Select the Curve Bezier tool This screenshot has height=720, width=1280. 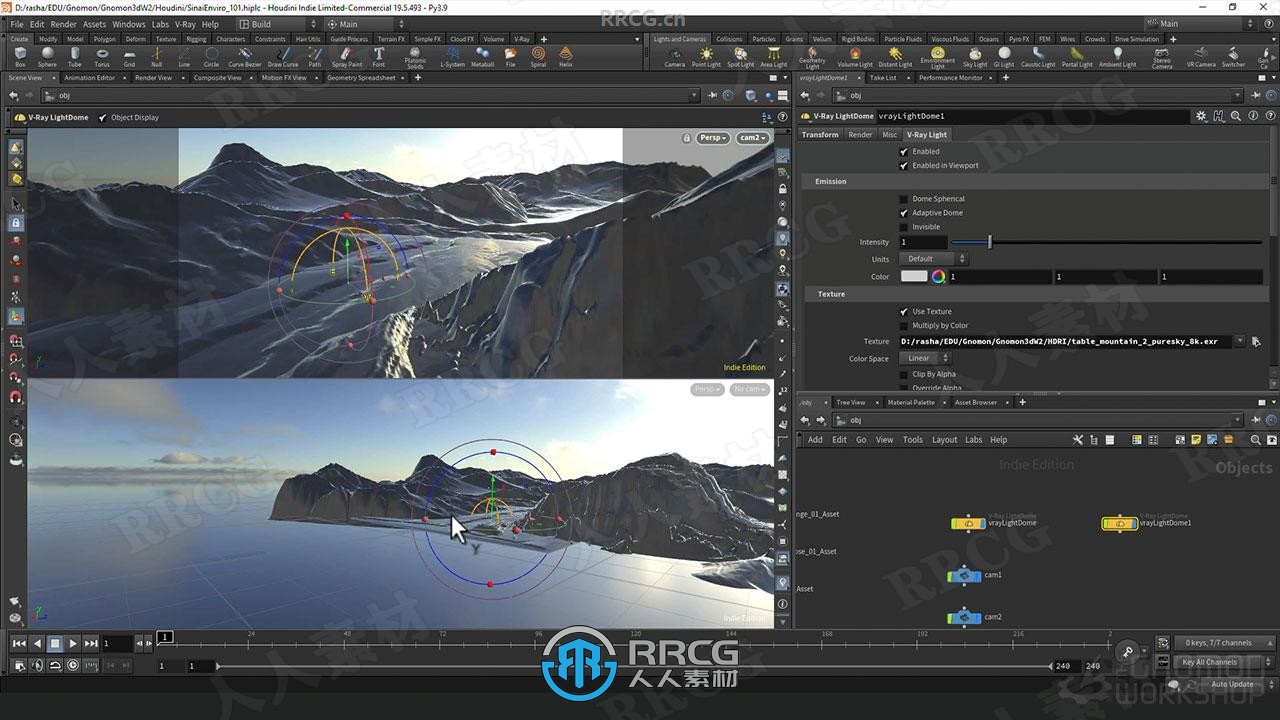click(x=244, y=57)
